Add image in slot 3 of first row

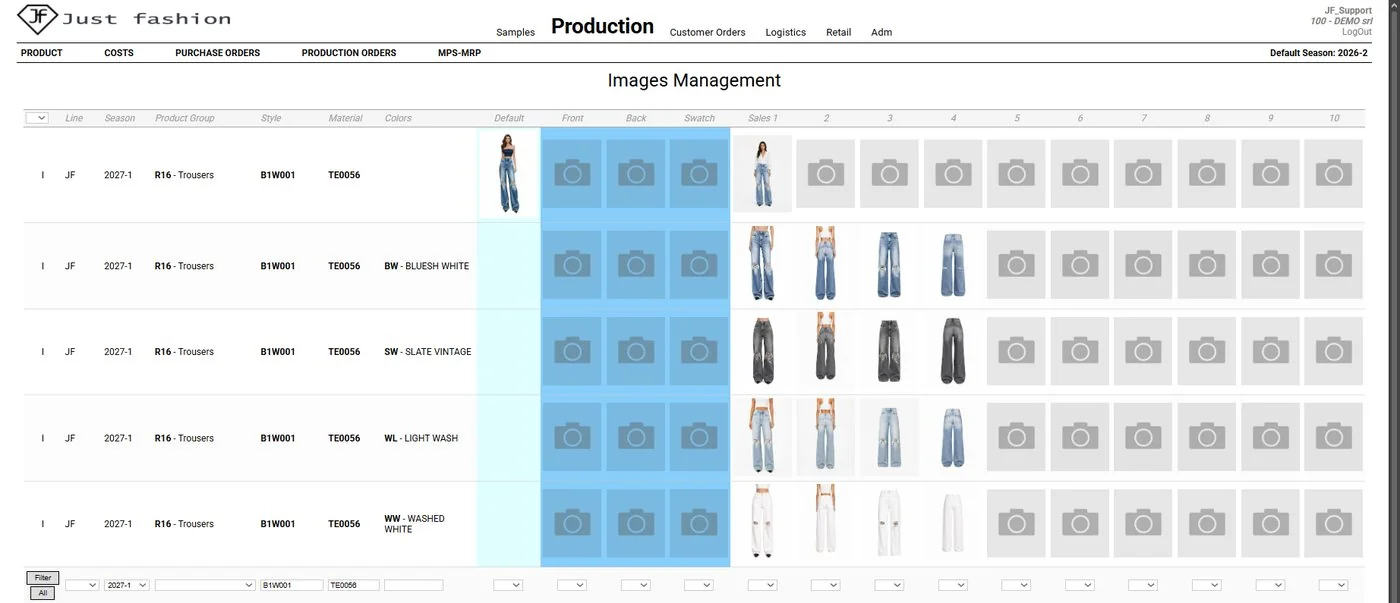[889, 174]
